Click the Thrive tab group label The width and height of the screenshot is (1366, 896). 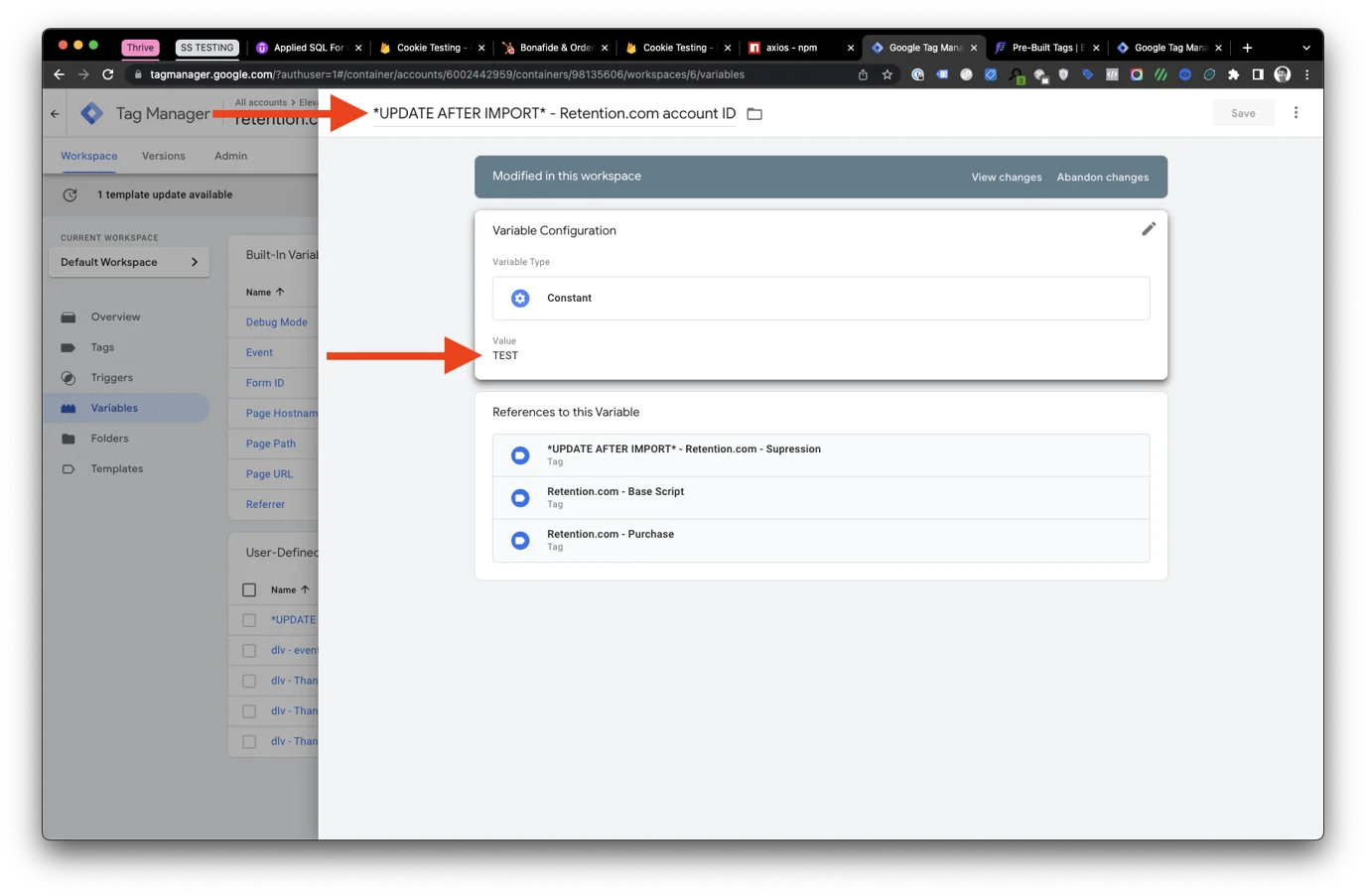pos(140,48)
